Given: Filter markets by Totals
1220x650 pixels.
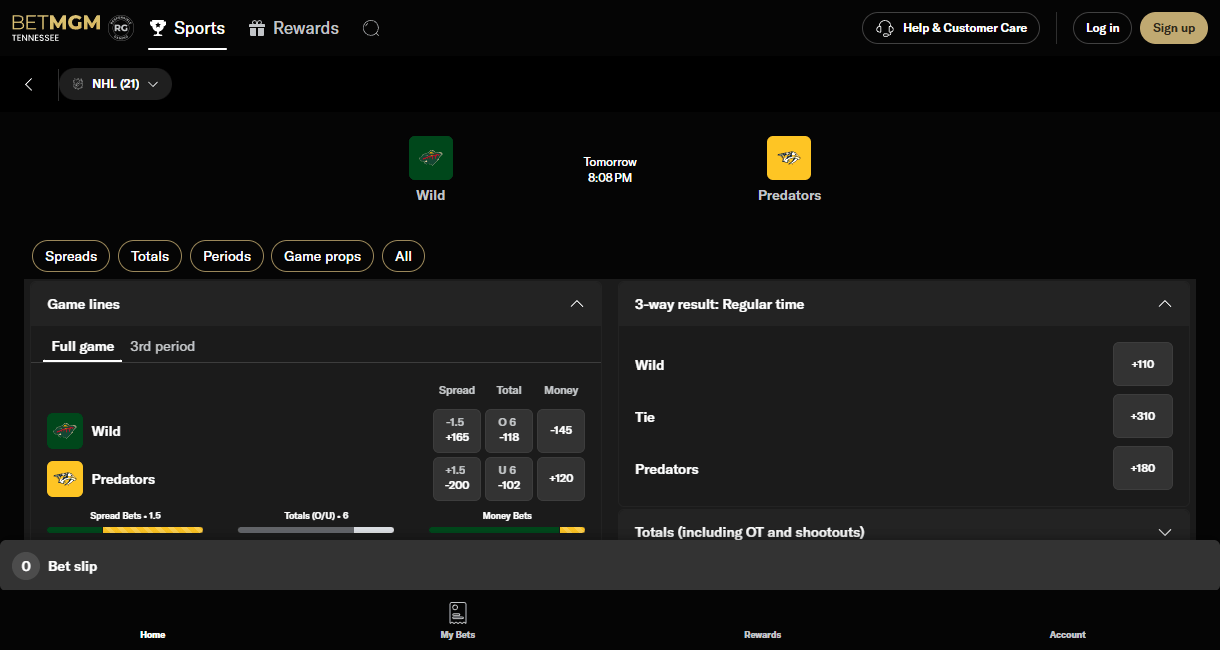Looking at the screenshot, I should [x=150, y=256].
